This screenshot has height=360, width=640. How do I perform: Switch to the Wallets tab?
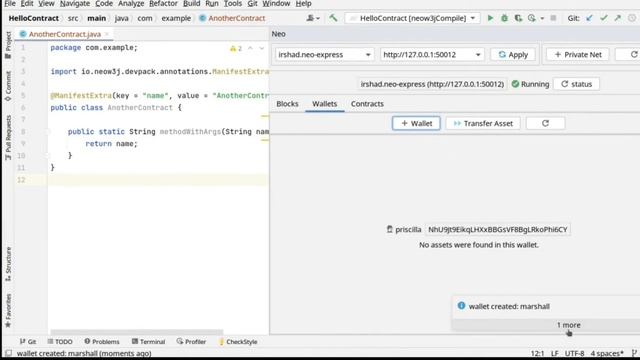[324, 104]
